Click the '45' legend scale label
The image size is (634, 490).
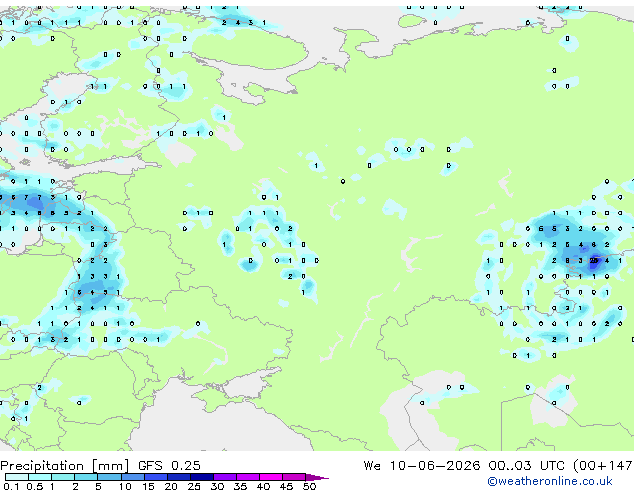tap(286, 486)
